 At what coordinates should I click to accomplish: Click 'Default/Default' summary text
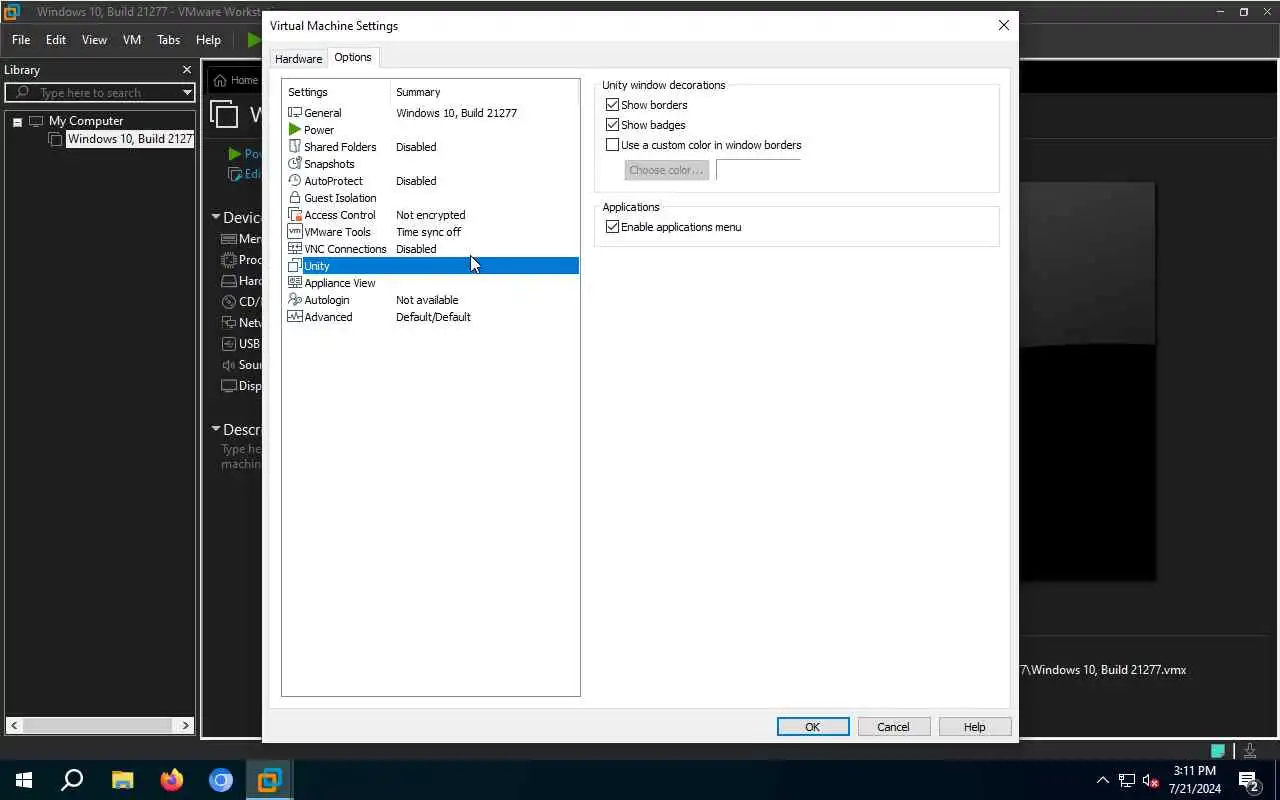pyautogui.click(x=433, y=317)
